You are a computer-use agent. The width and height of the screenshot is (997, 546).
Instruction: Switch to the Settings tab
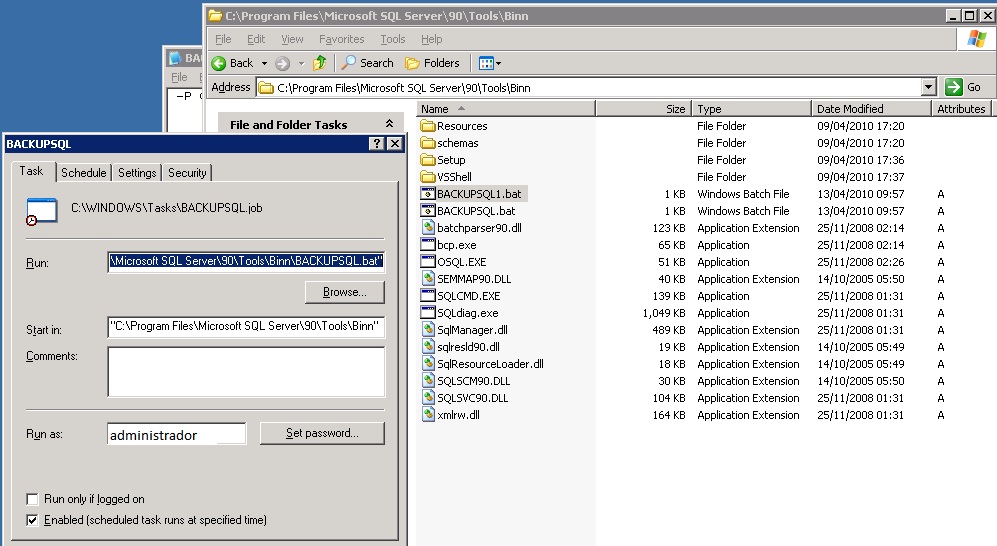point(137,172)
